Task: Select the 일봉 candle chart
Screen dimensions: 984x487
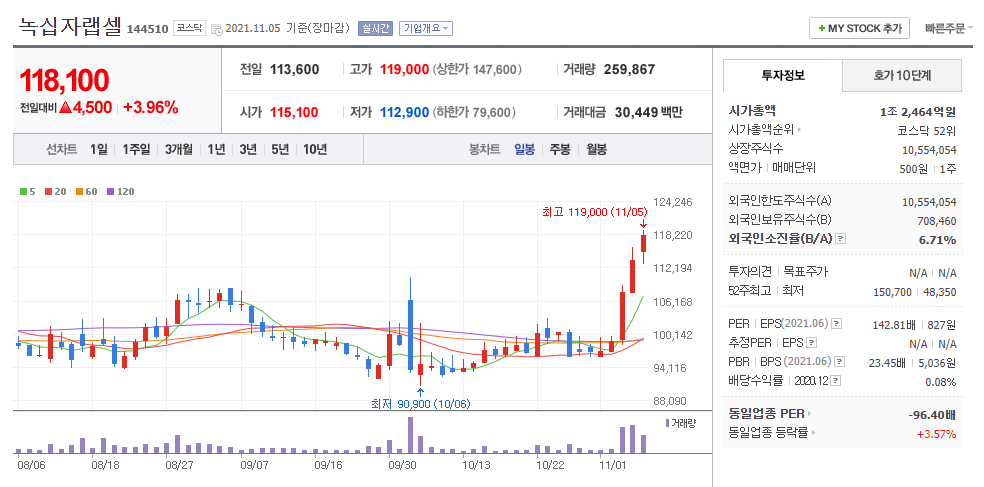Action: pos(525,149)
